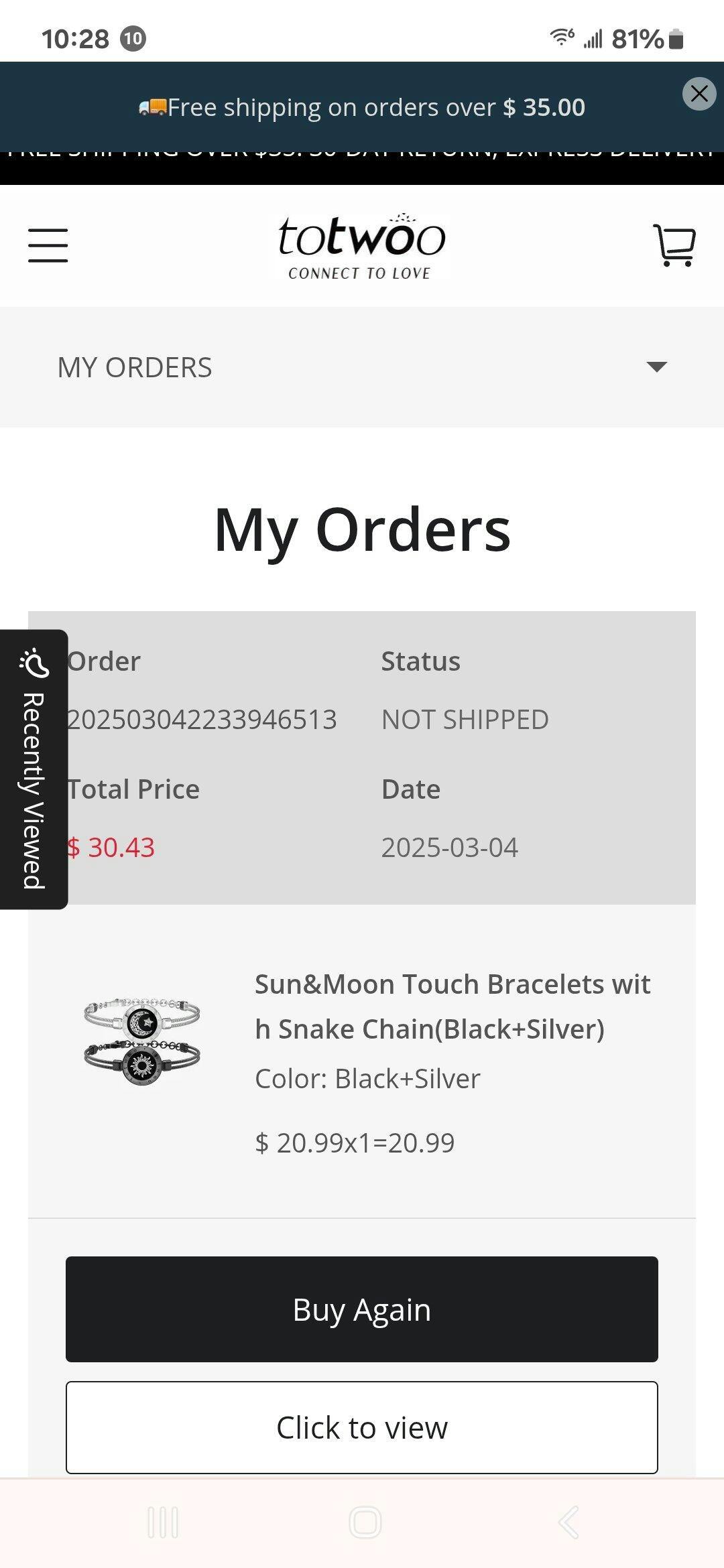Open the Sun&Moon Touch Bracelets product title
Screen dimensions: 724x1568
click(452, 1006)
